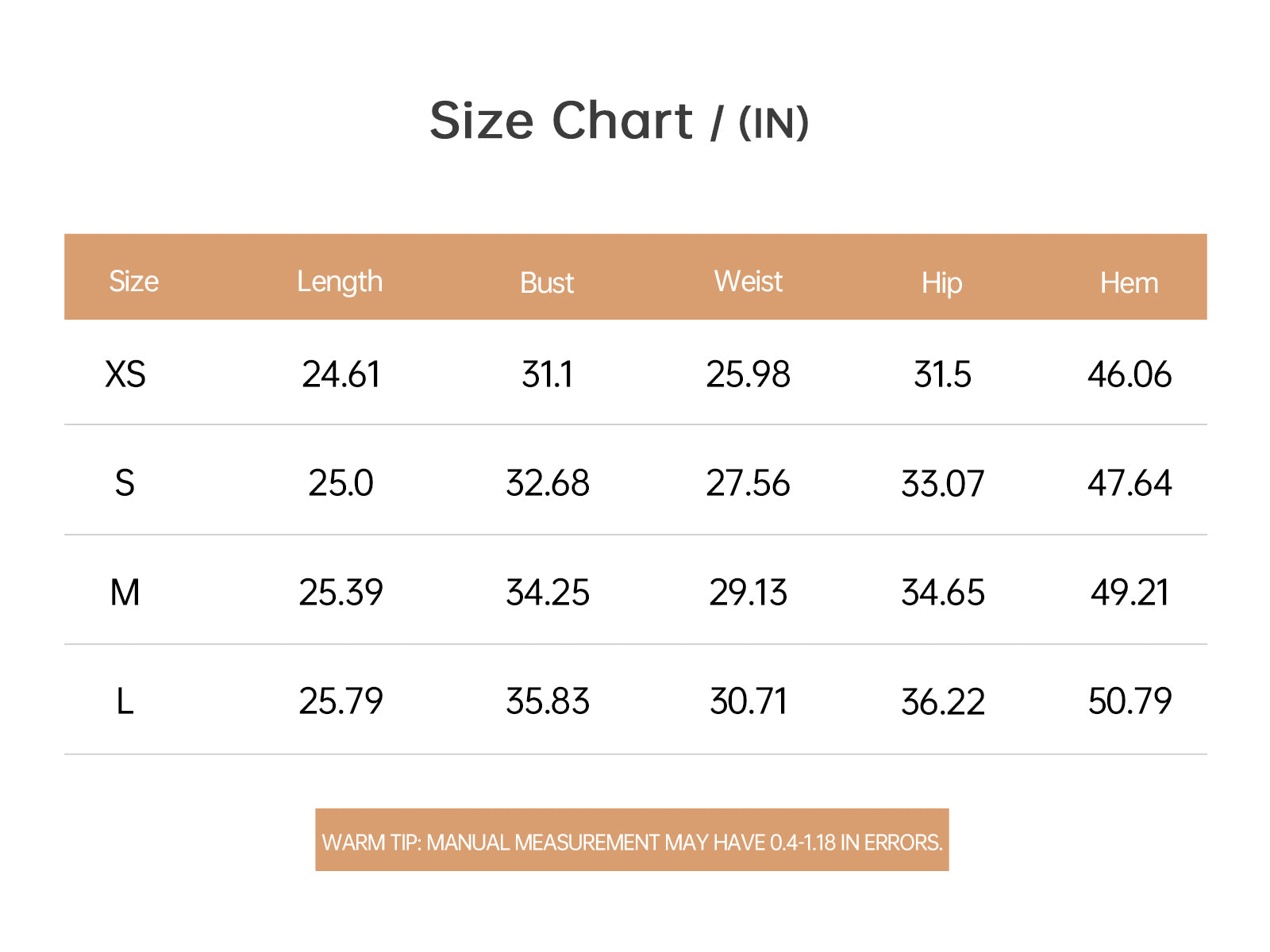The image size is (1270, 952).
Task: Click the Size column header
Action: (x=133, y=282)
